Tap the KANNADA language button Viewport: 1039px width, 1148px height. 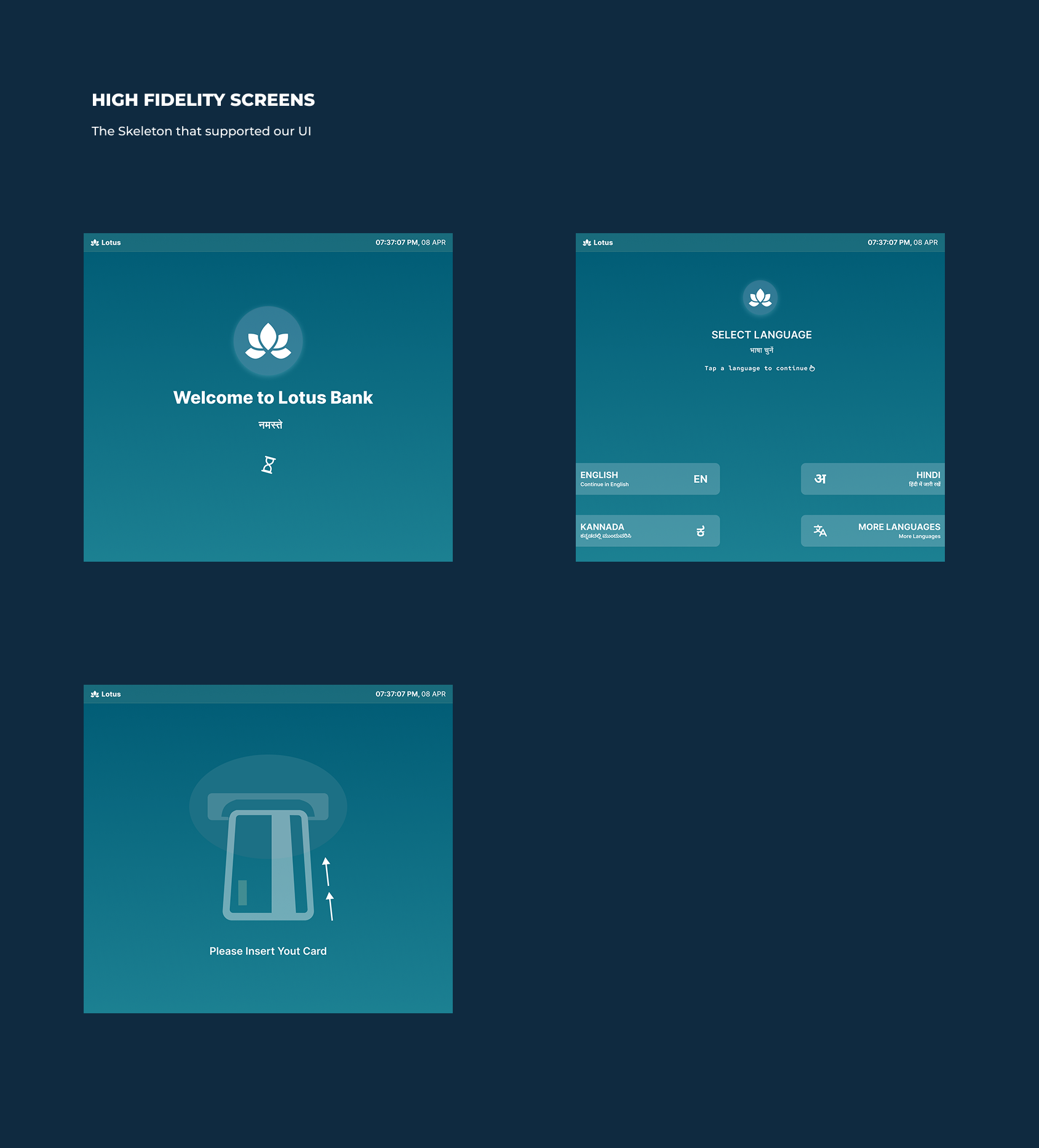[x=648, y=530]
